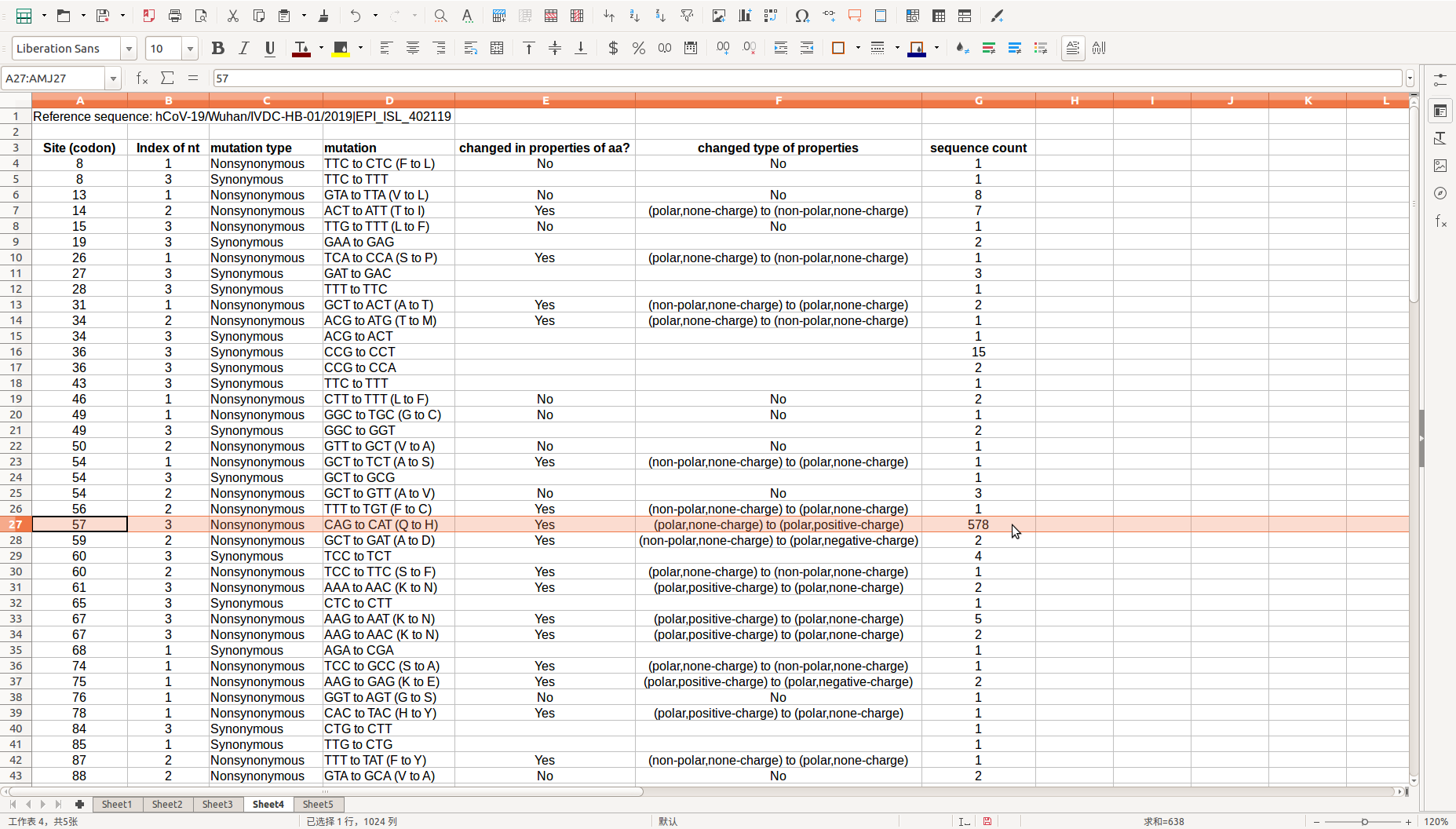Add a new sheet with plus button
Image resolution: width=1456 pixels, height=829 pixels.
point(79,804)
